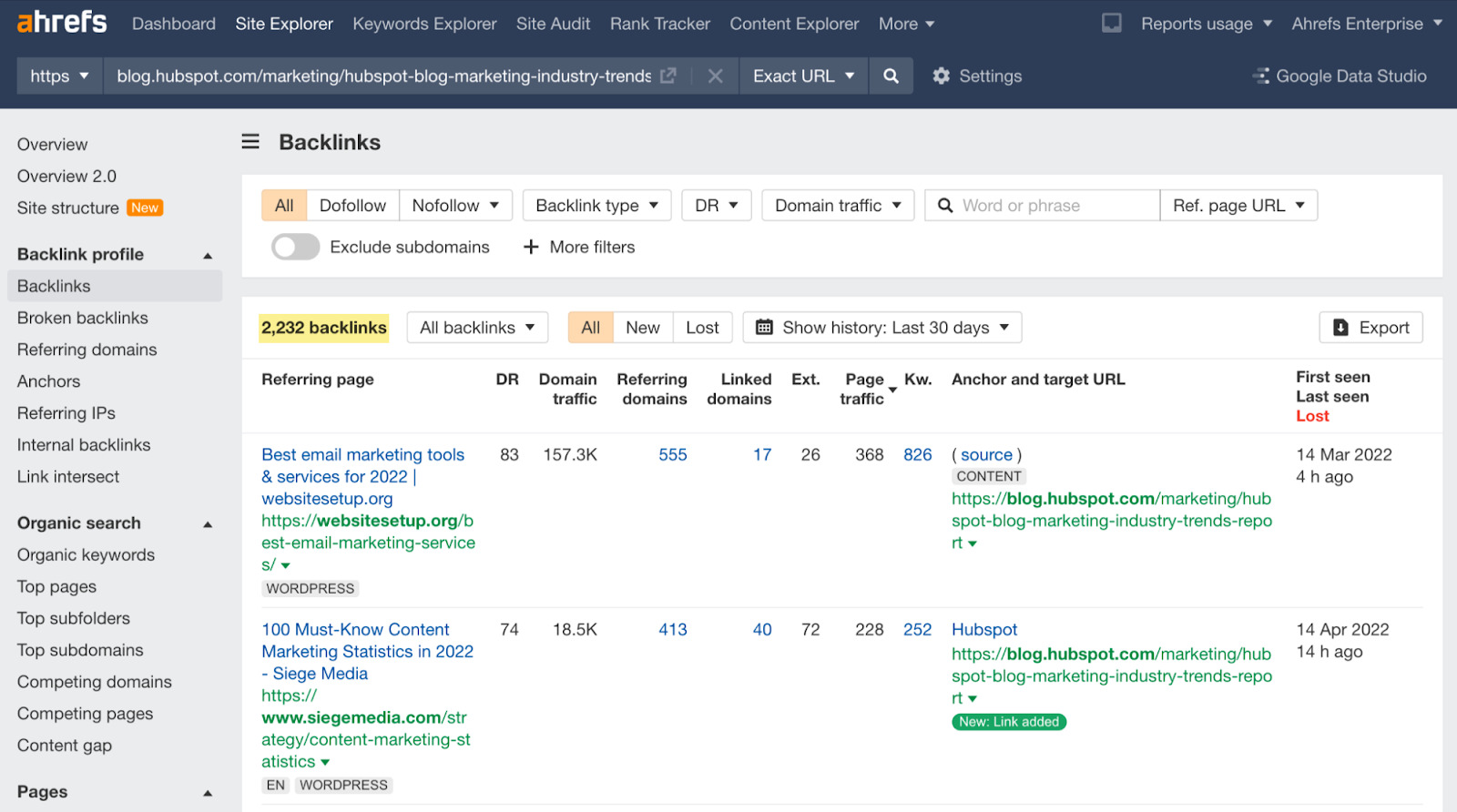Show only New backlinks

(643, 328)
